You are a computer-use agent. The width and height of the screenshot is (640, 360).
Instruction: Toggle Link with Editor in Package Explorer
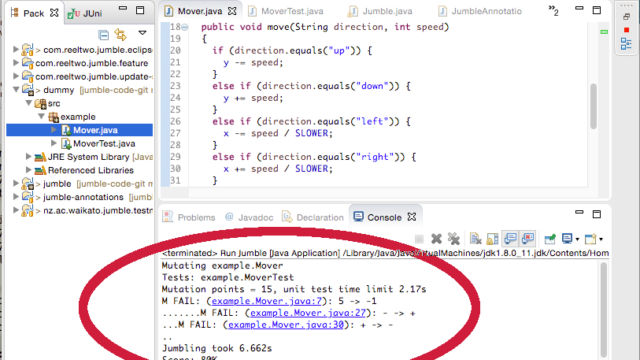coord(120,35)
